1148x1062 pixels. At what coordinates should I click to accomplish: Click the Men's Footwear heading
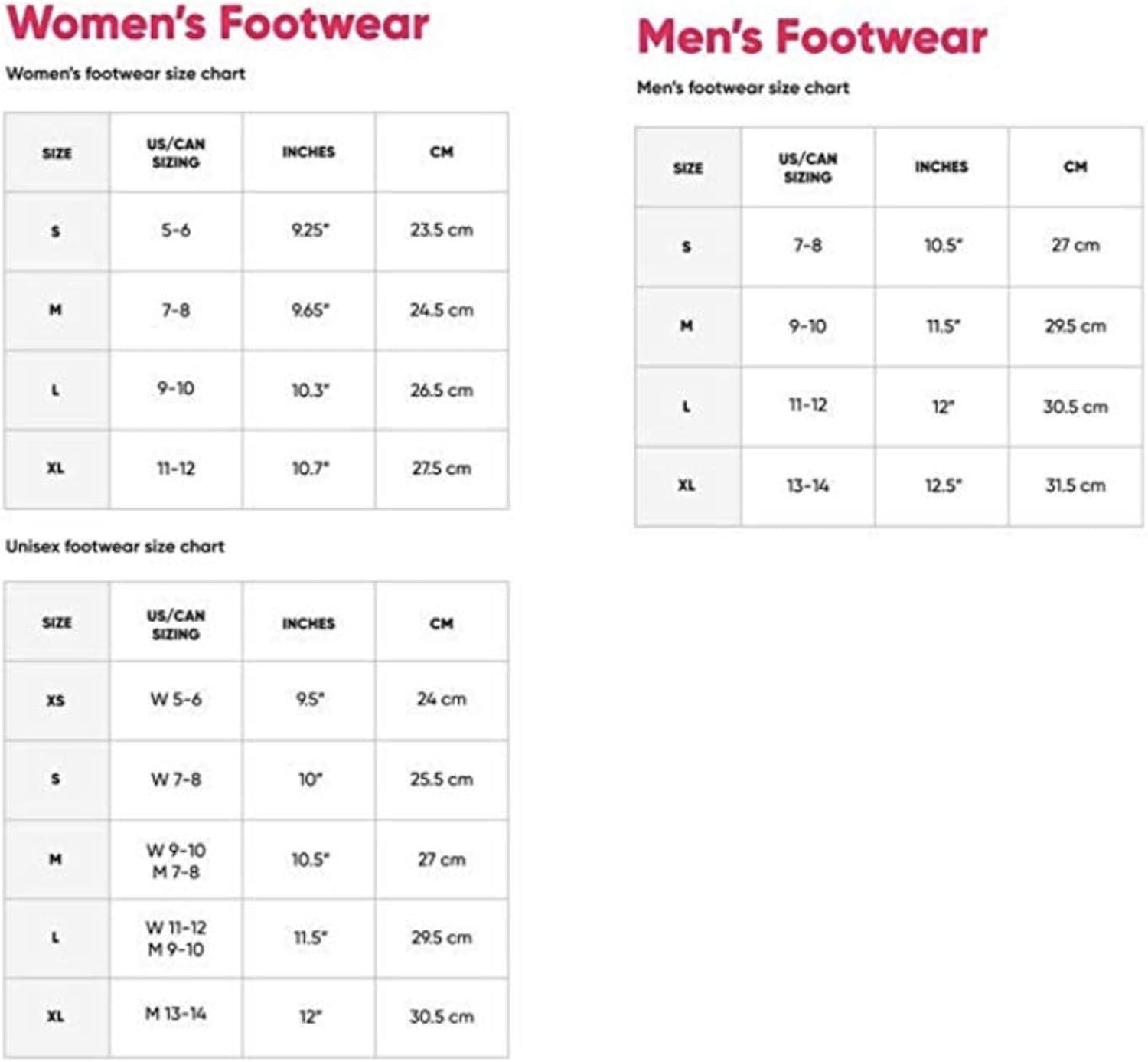812,38
